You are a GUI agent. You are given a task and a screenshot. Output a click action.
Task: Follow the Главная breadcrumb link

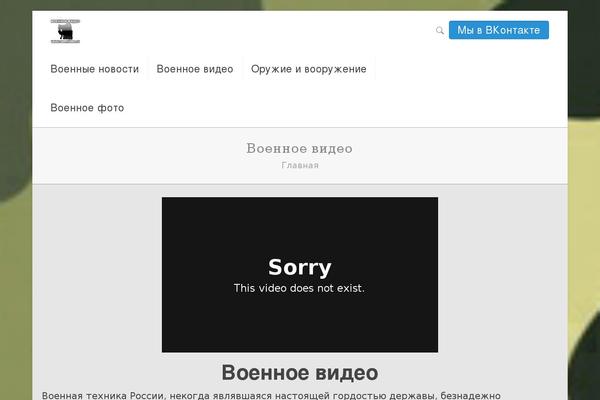point(300,165)
